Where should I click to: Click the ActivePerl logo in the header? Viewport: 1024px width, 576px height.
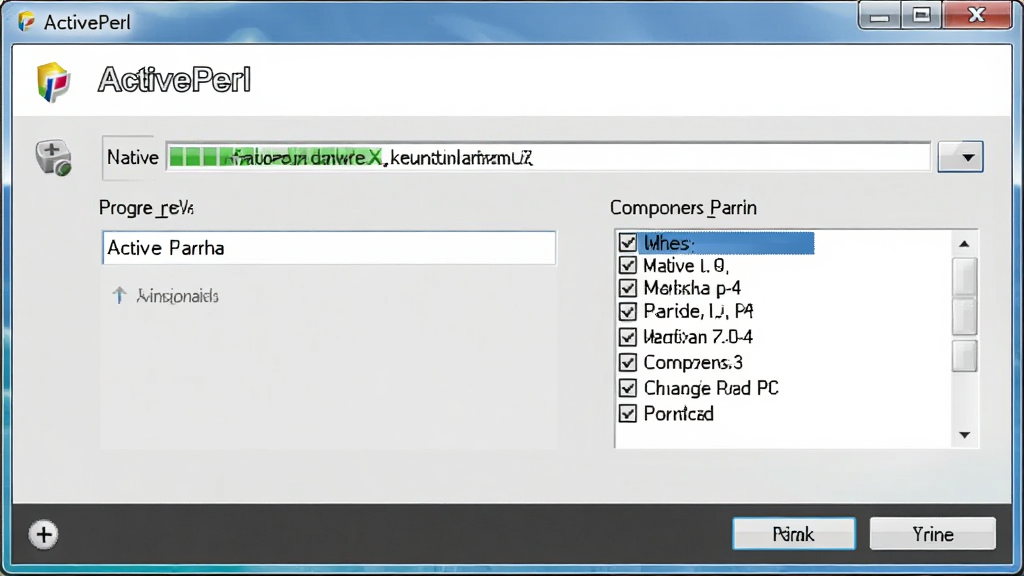click(54, 82)
